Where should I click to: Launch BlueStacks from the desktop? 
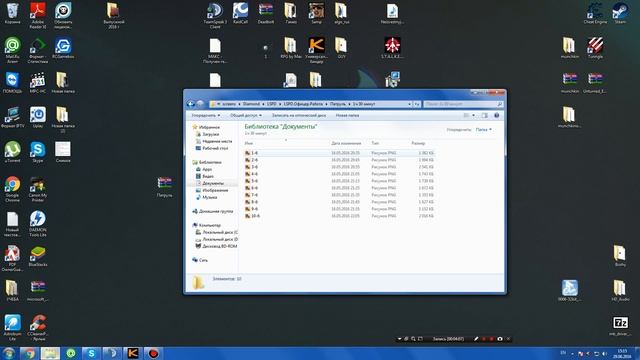(x=38, y=256)
